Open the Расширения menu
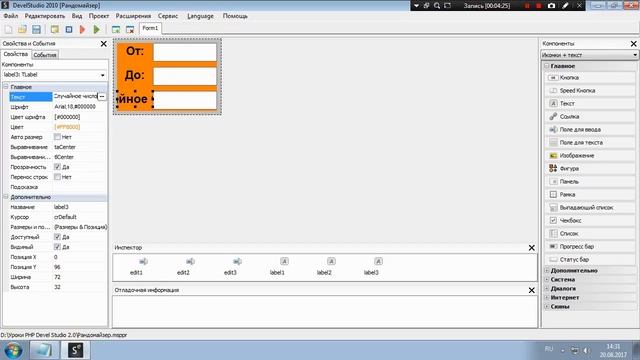The image size is (640, 360). (x=133, y=16)
